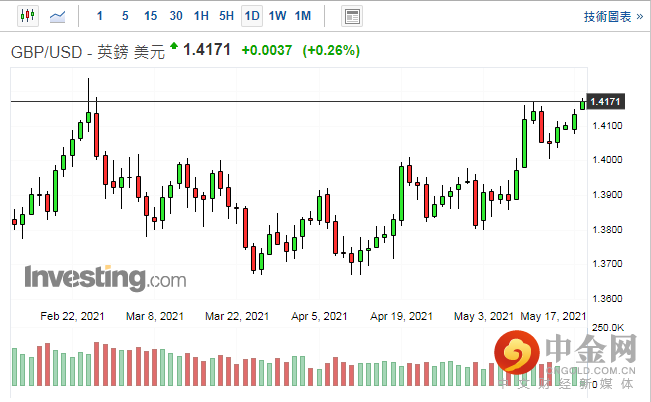Click the 1.3700 axis price label
Viewport: 651px width, 402px height.
(x=607, y=264)
